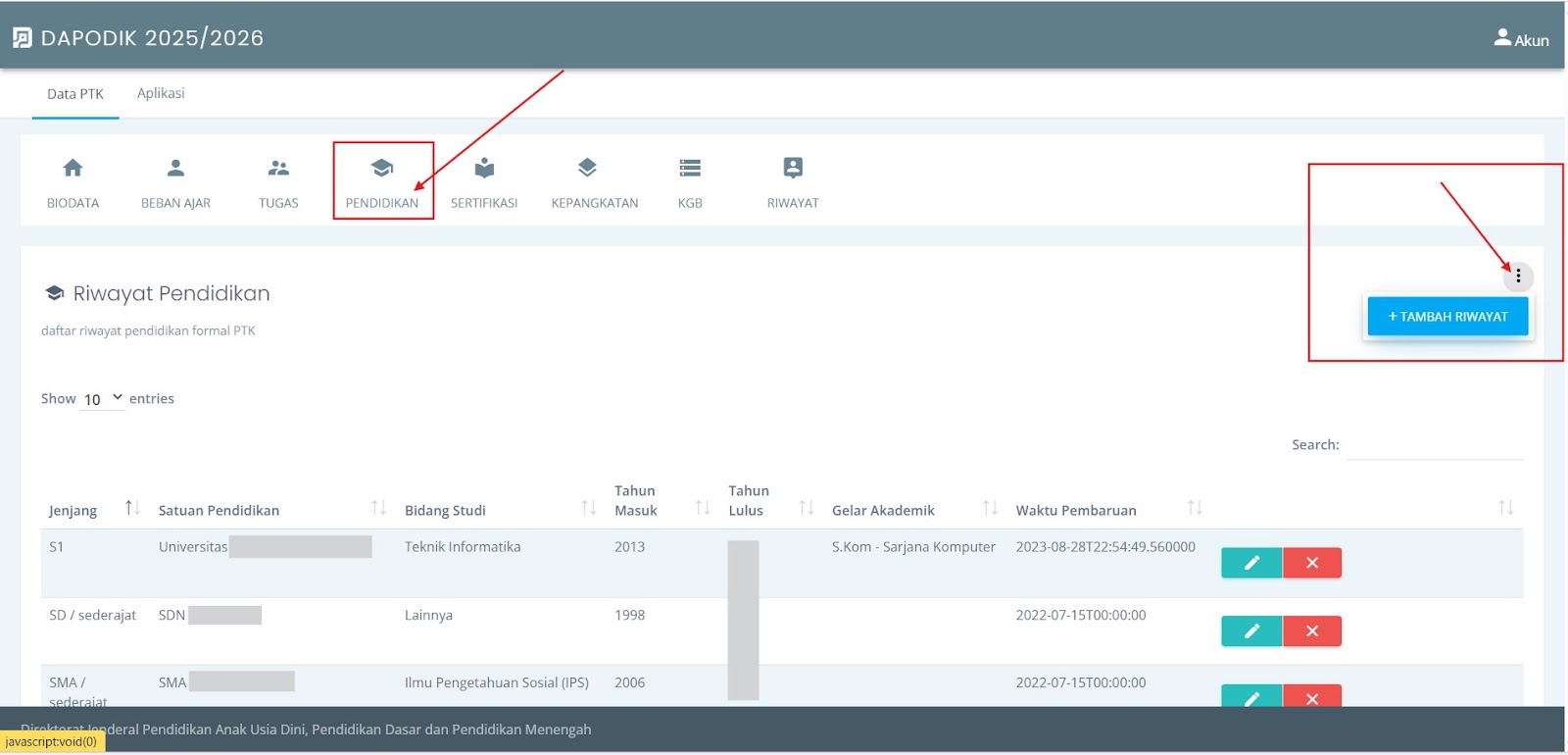Viewport: 1568px width, 755px height.
Task: Click the DAPODIK logo icon
Action: click(x=22, y=37)
